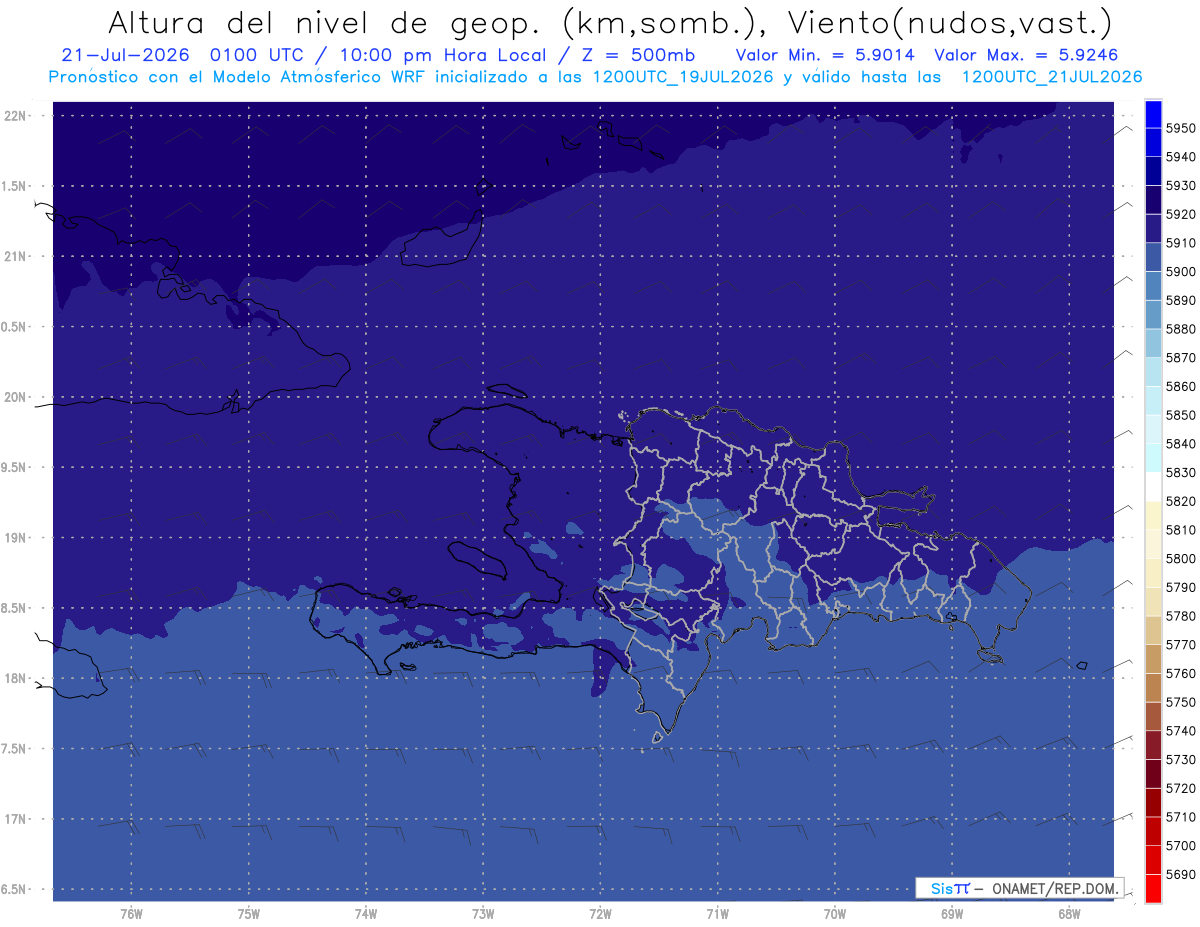Click legend value 5910
This screenshot has height=927, width=1200.
click(x=1180, y=243)
